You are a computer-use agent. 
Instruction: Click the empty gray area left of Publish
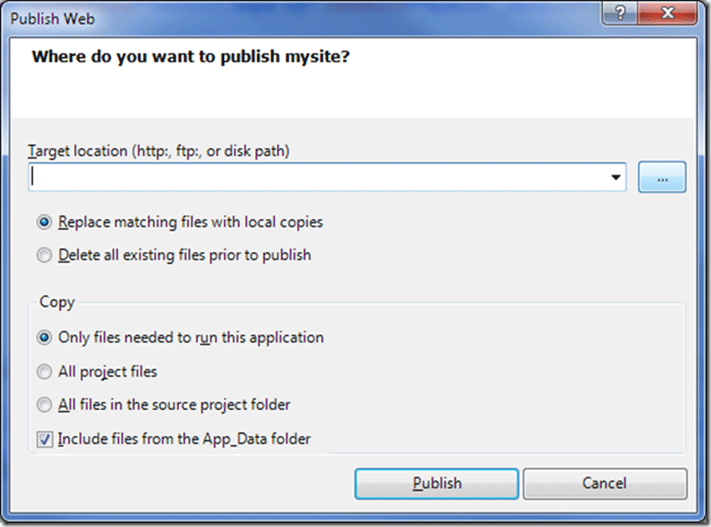[x=180, y=484]
